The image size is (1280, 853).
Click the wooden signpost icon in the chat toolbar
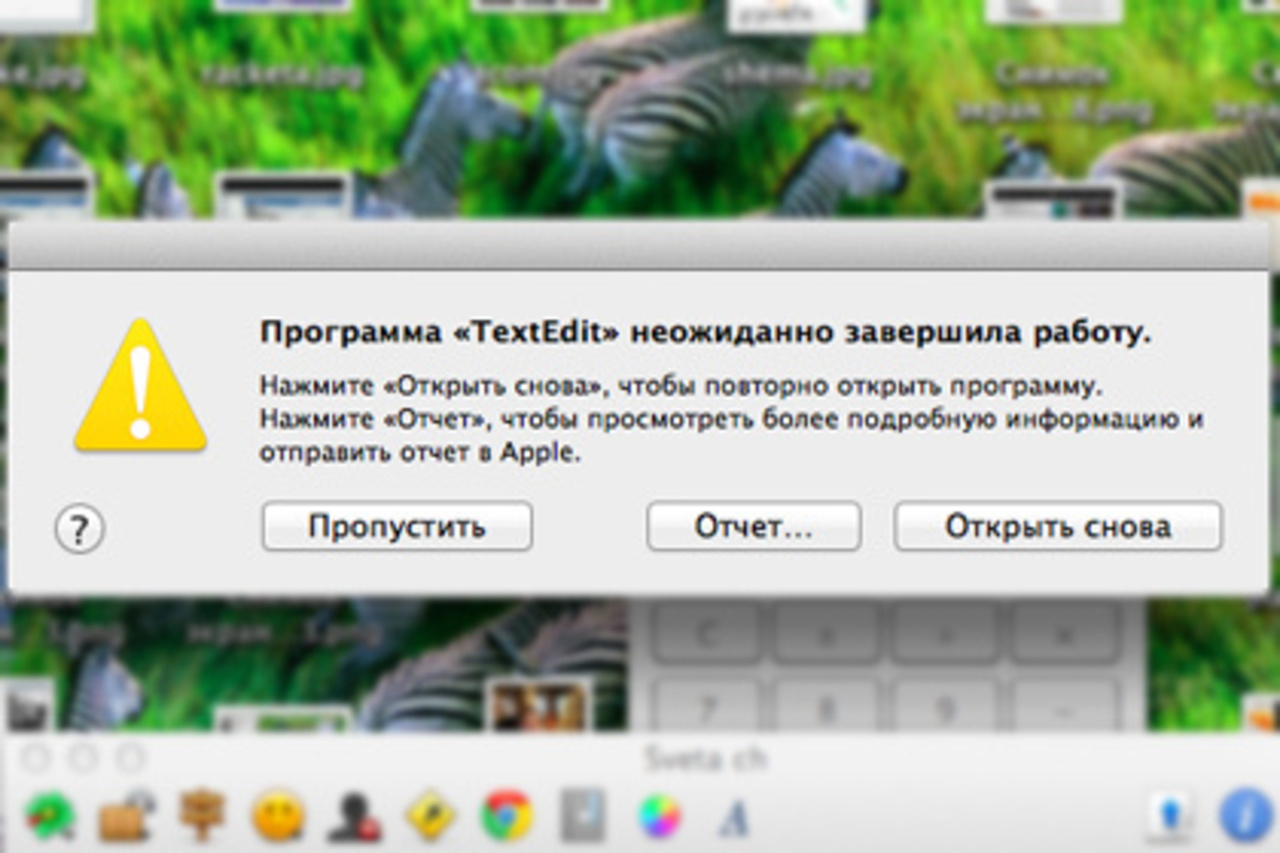[x=202, y=817]
